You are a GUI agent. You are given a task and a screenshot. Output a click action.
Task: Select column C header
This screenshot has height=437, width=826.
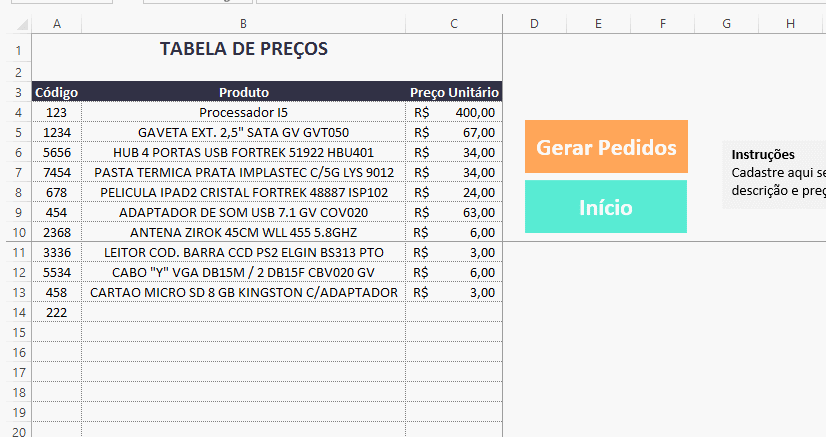click(454, 23)
